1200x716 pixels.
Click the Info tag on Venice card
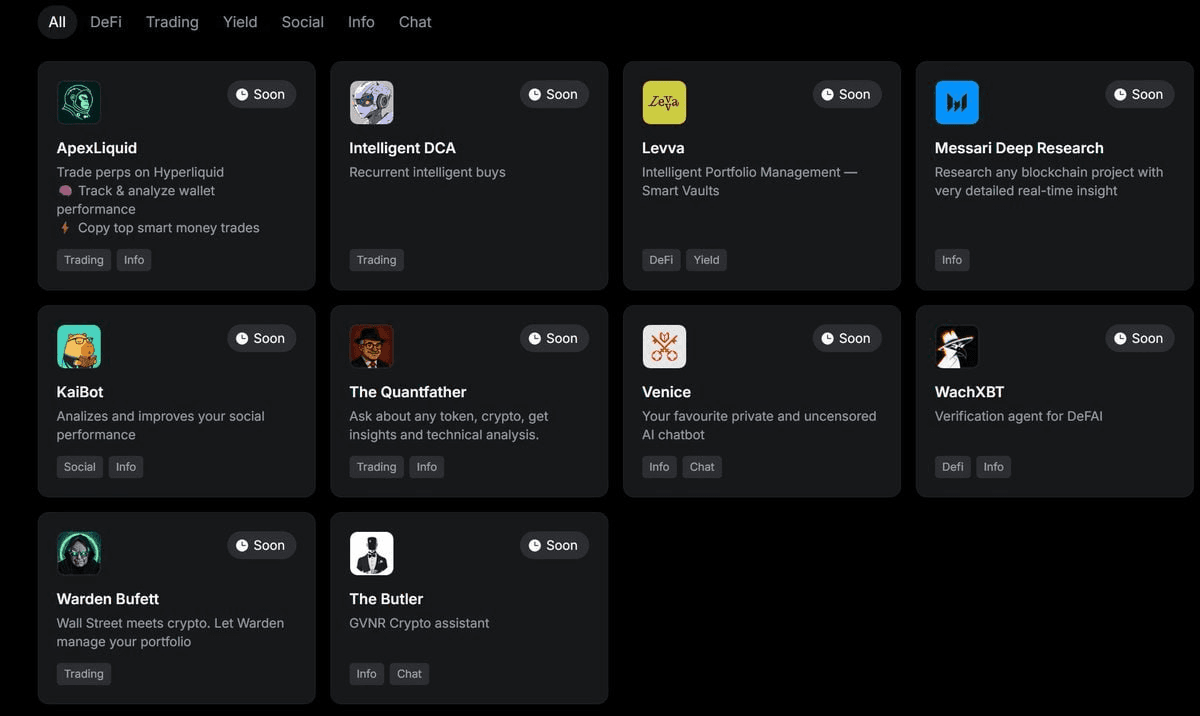coord(659,467)
